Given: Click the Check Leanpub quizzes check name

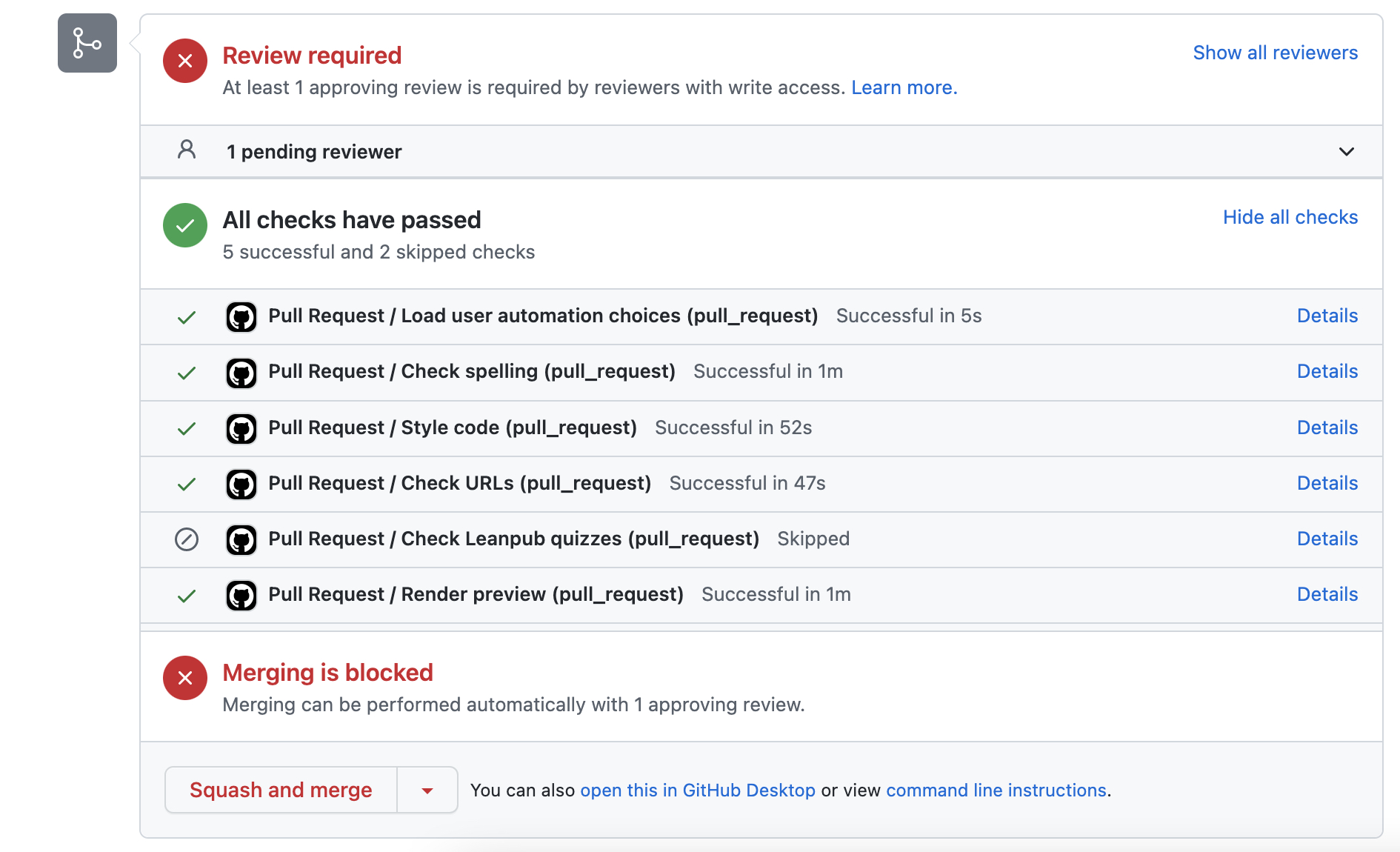Looking at the screenshot, I should [x=513, y=539].
